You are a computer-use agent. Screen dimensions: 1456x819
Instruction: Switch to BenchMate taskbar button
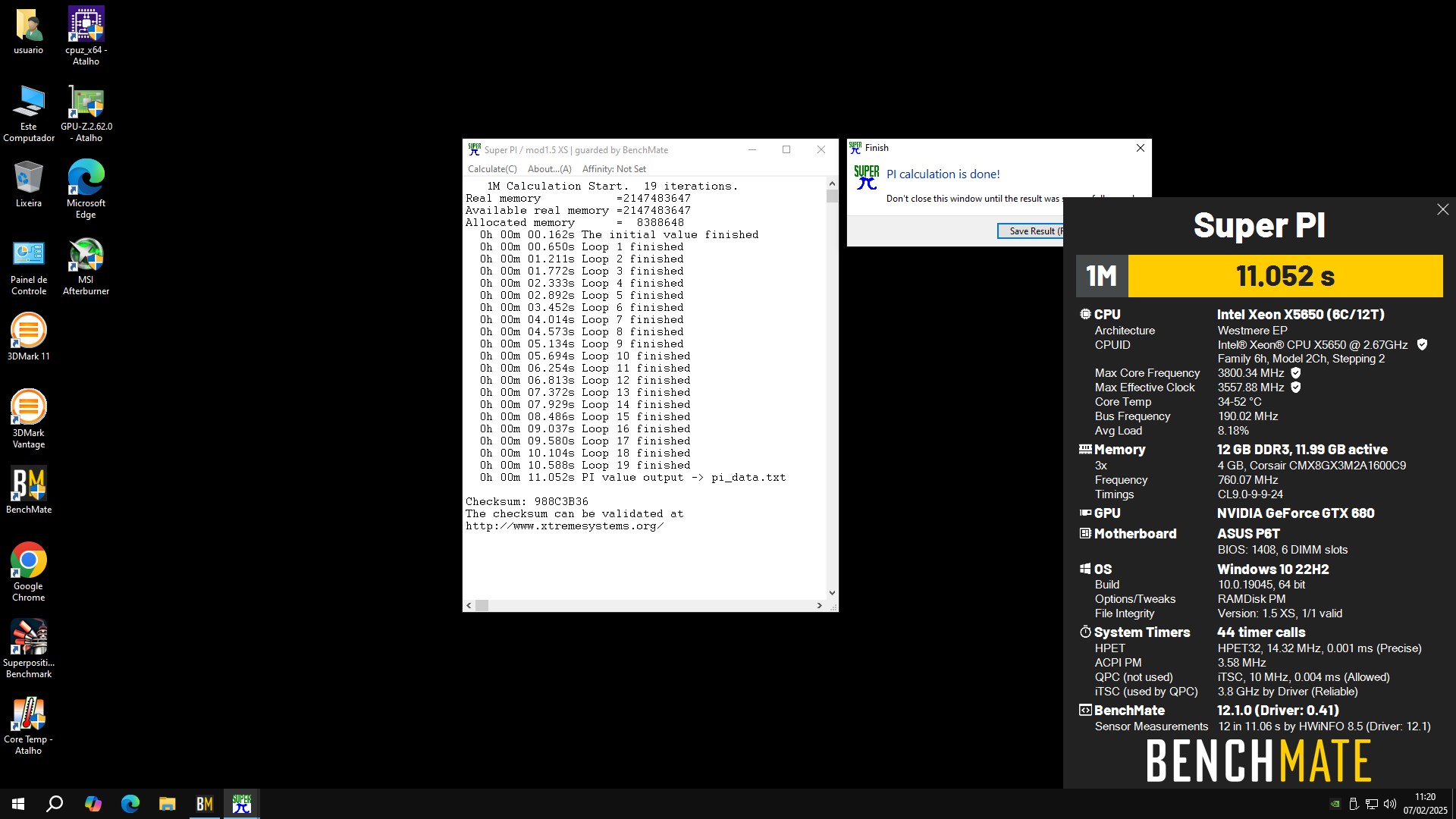[x=204, y=804]
